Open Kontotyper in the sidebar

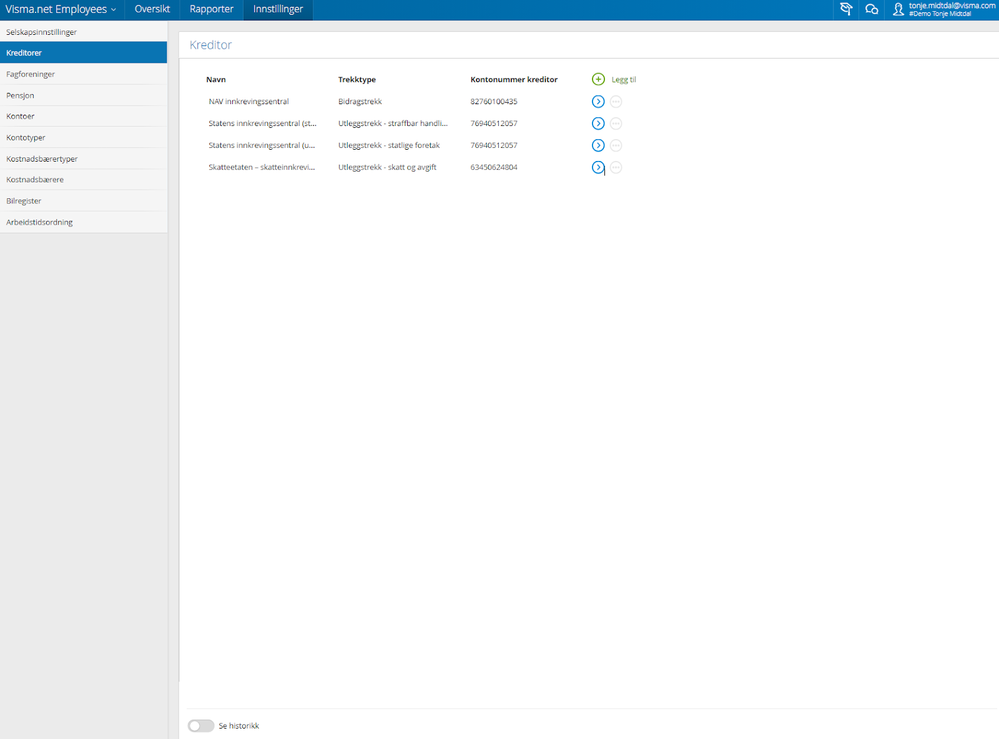[83, 138]
